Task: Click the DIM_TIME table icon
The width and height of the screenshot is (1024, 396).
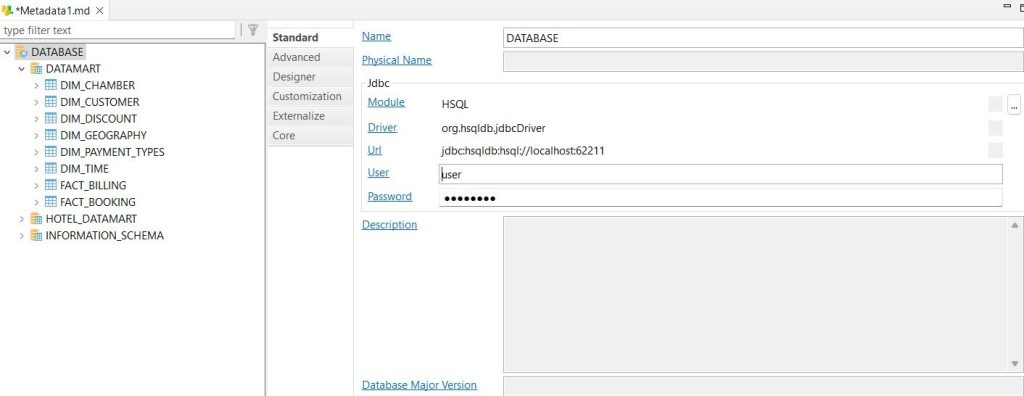Action: 51,169
